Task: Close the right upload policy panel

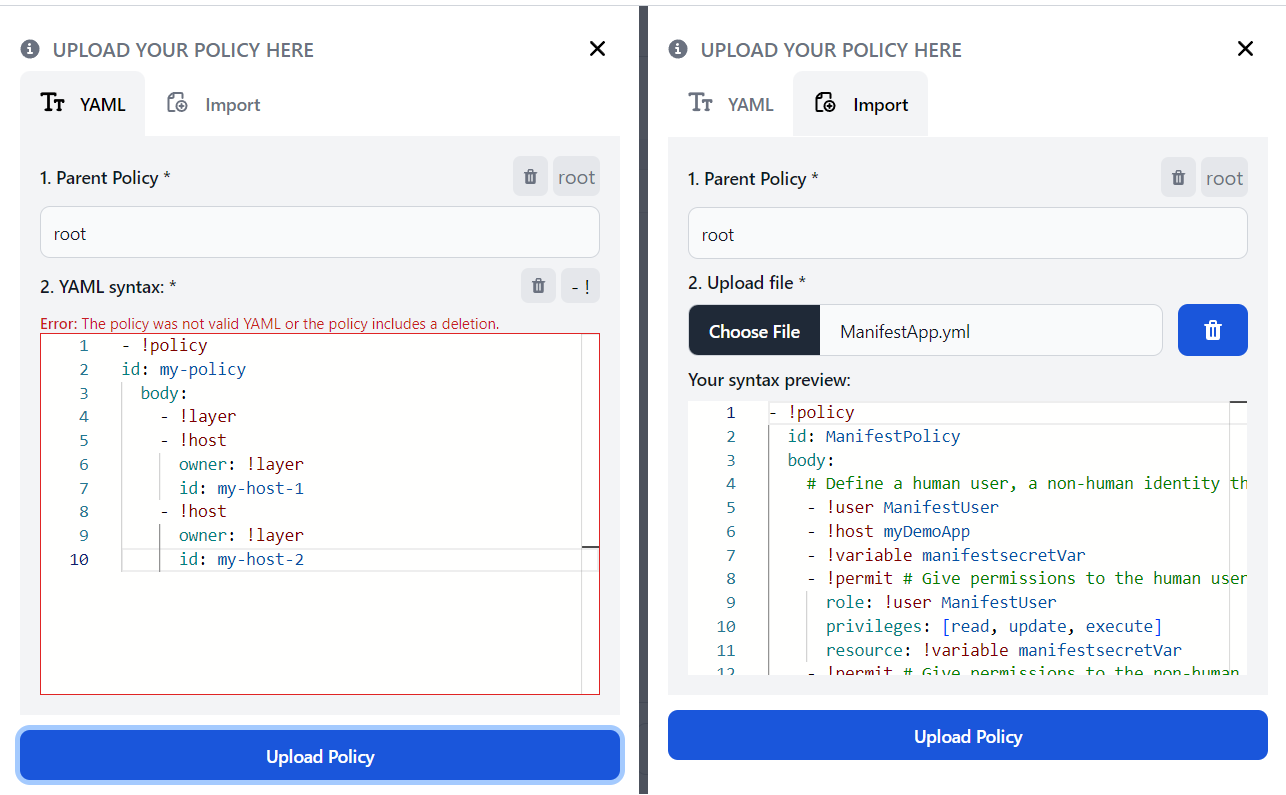Action: [1245, 49]
